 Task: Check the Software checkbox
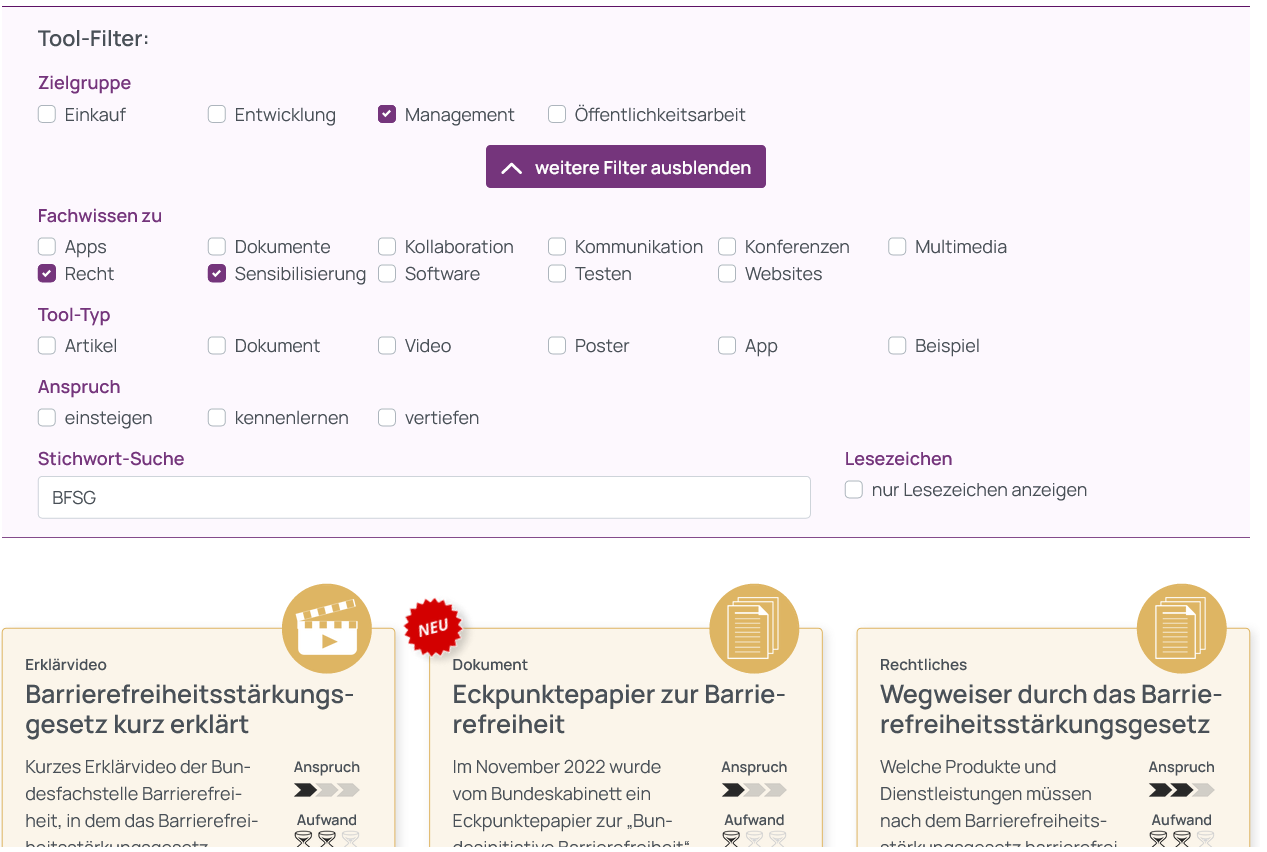click(x=387, y=273)
